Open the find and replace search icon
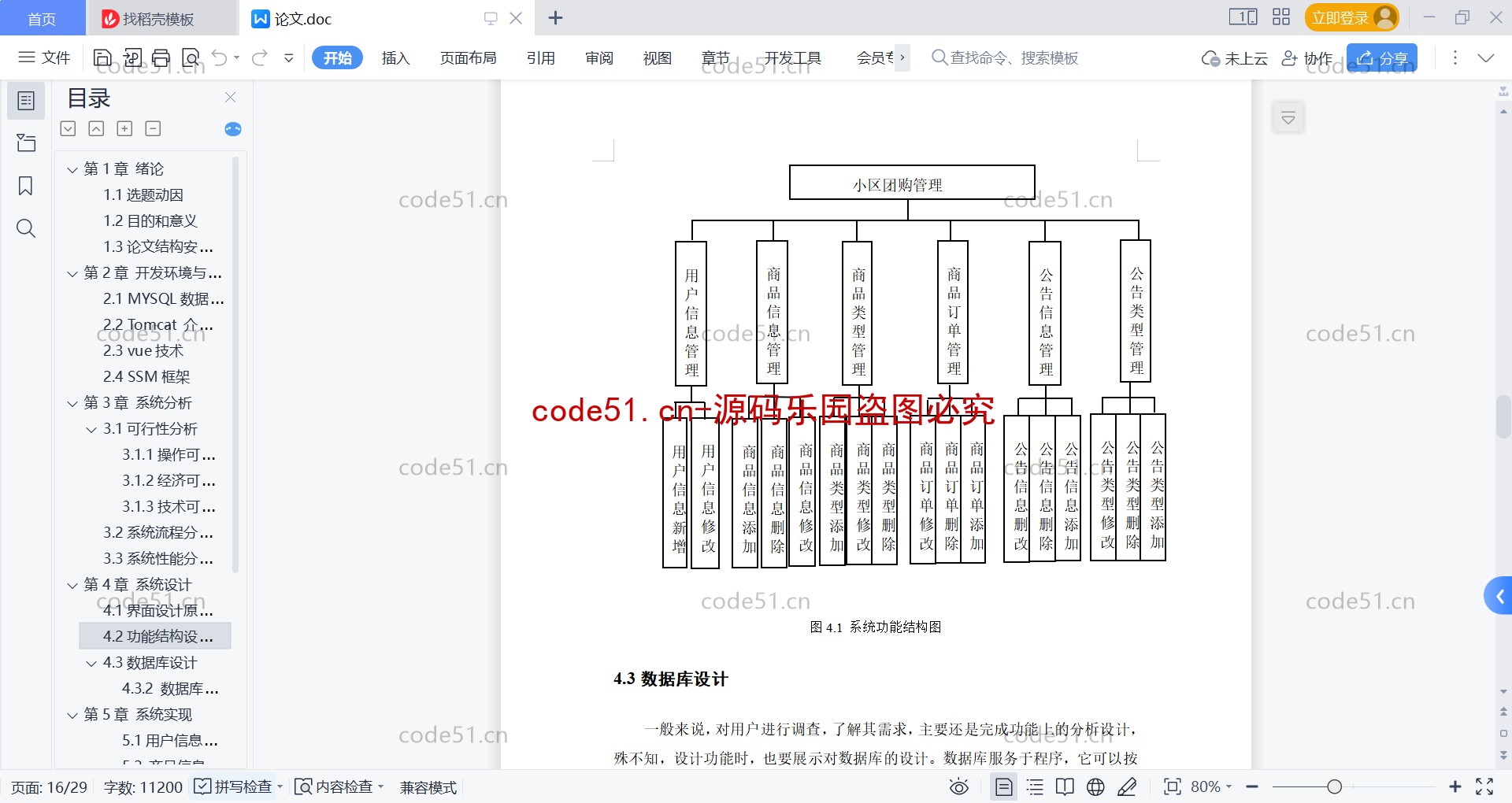 pos(26,228)
